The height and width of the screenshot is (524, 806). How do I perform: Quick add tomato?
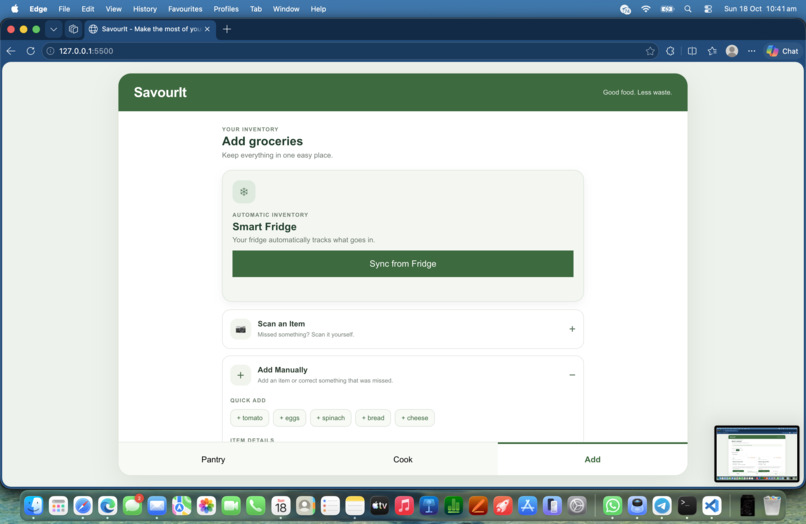[250, 418]
